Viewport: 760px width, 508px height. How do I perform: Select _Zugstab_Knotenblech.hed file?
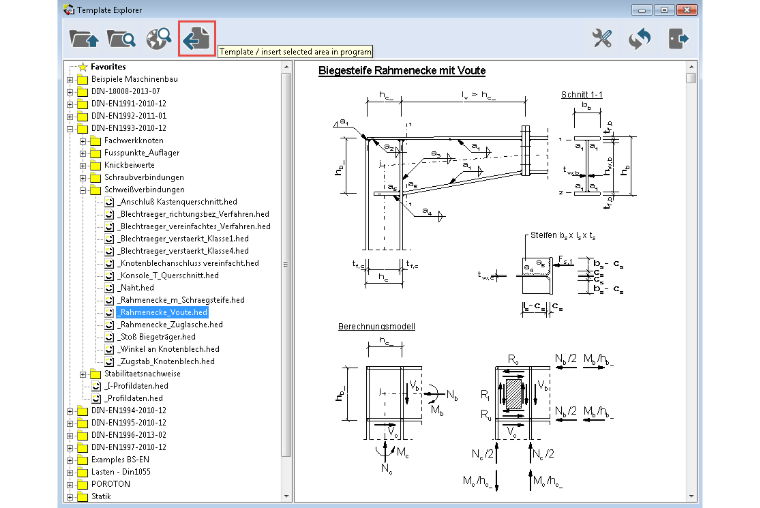(x=166, y=361)
